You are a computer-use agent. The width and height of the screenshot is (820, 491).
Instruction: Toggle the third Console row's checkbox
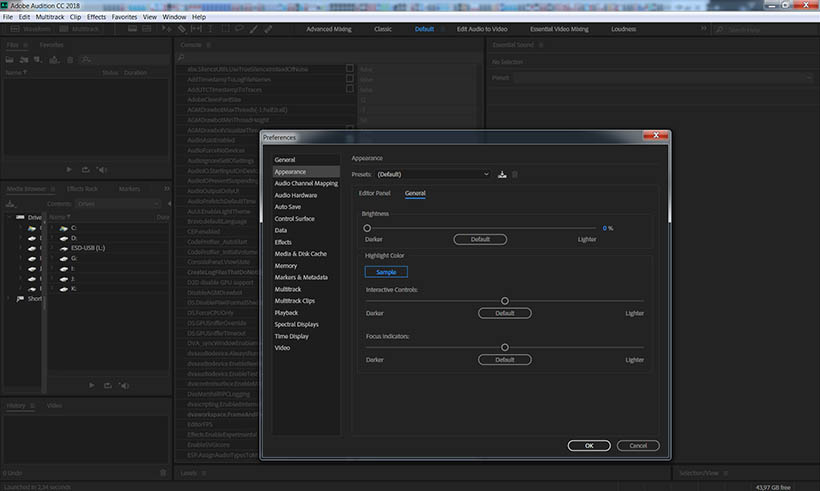tap(350, 89)
